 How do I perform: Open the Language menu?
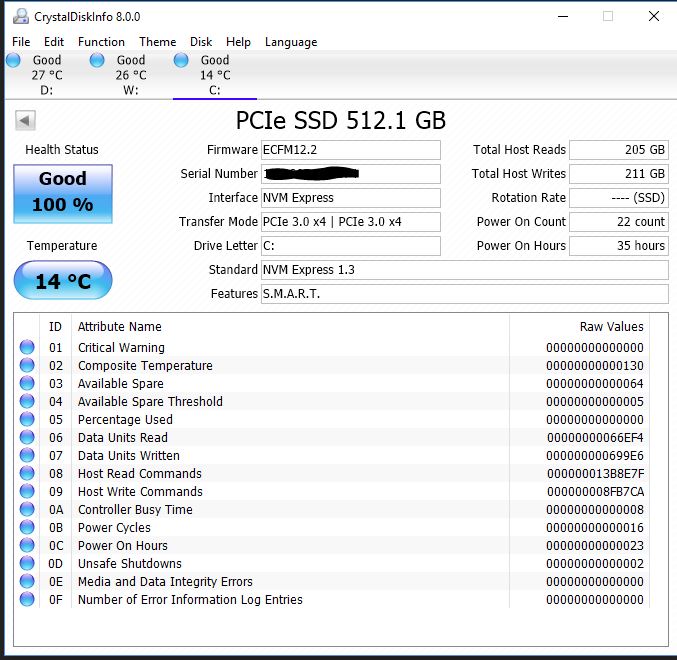291,42
